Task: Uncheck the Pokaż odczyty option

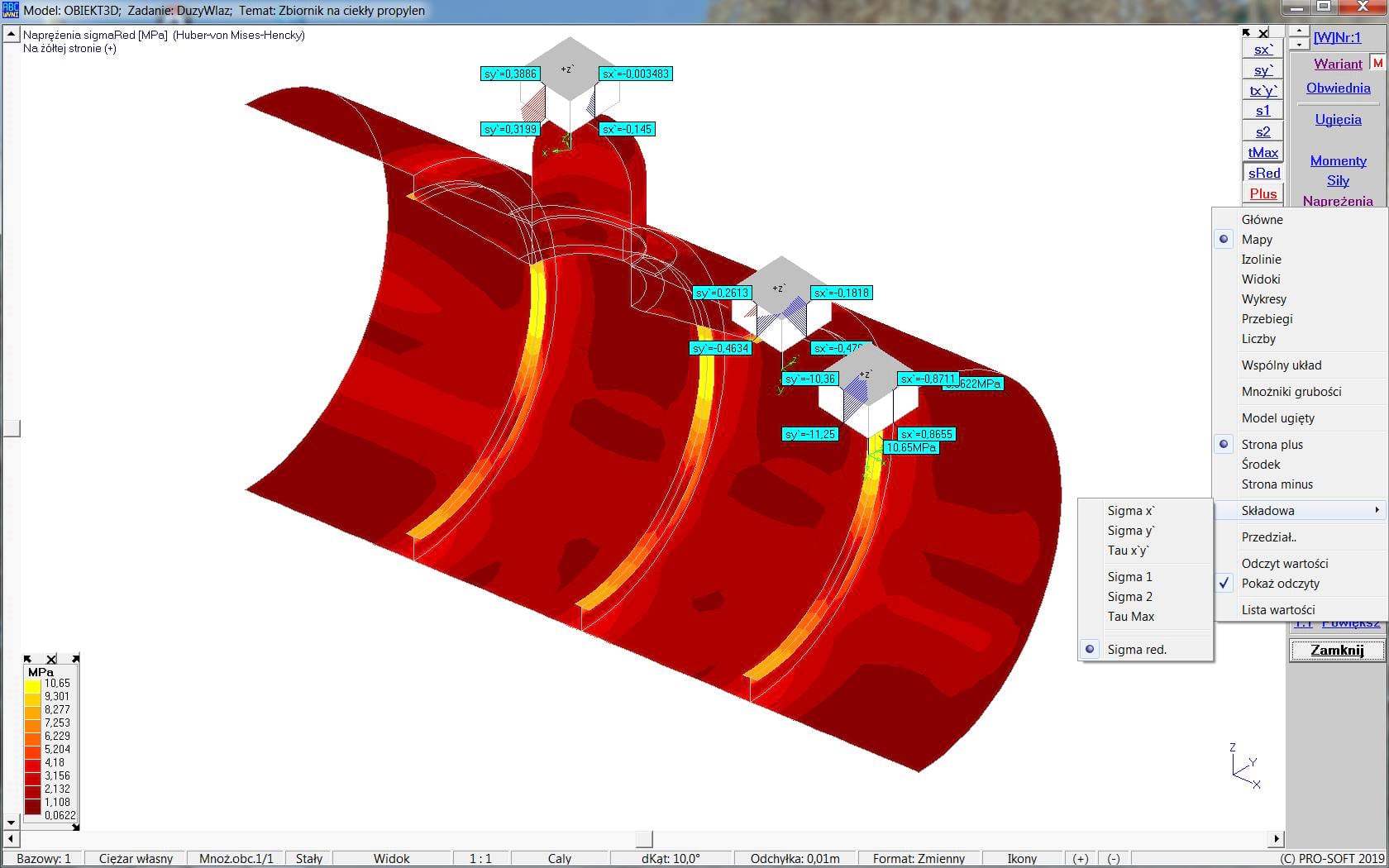Action: [x=1280, y=584]
